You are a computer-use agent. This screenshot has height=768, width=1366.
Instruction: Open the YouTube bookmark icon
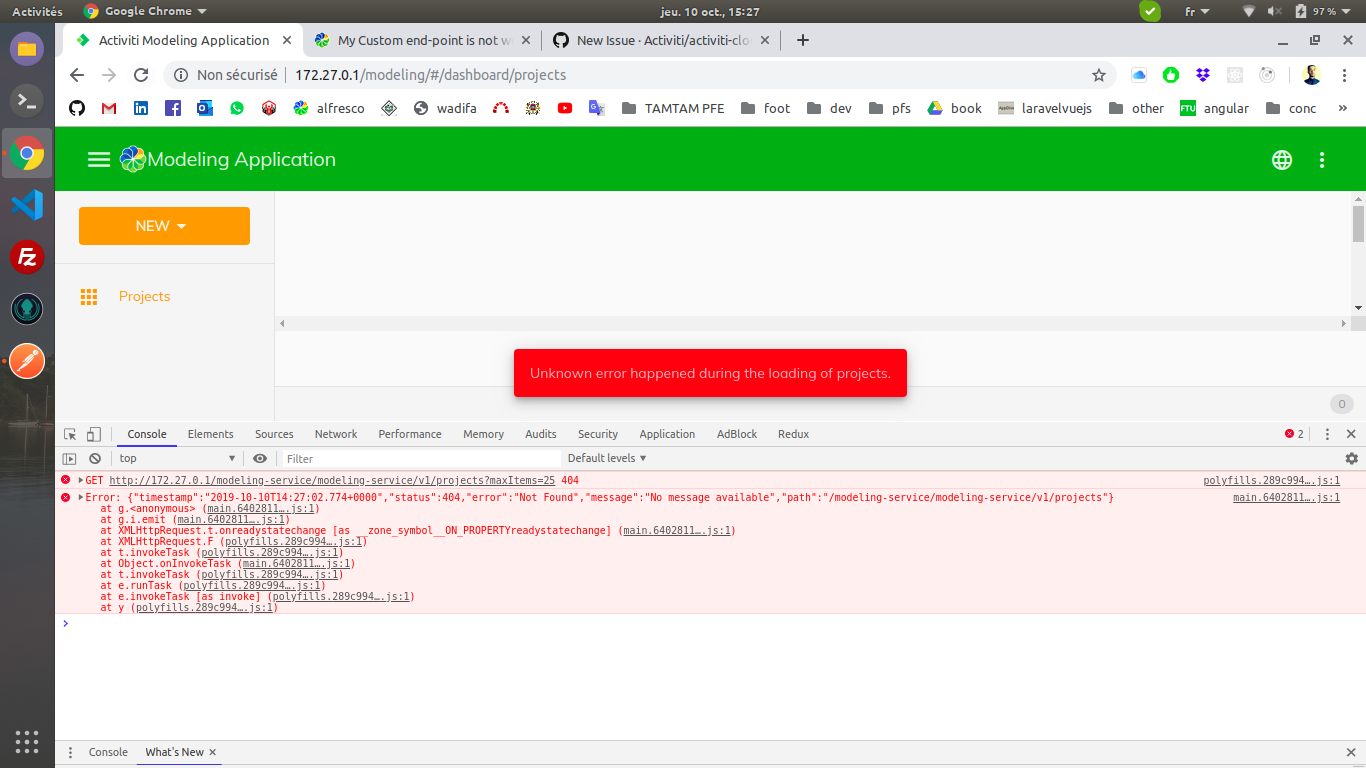[x=565, y=108]
